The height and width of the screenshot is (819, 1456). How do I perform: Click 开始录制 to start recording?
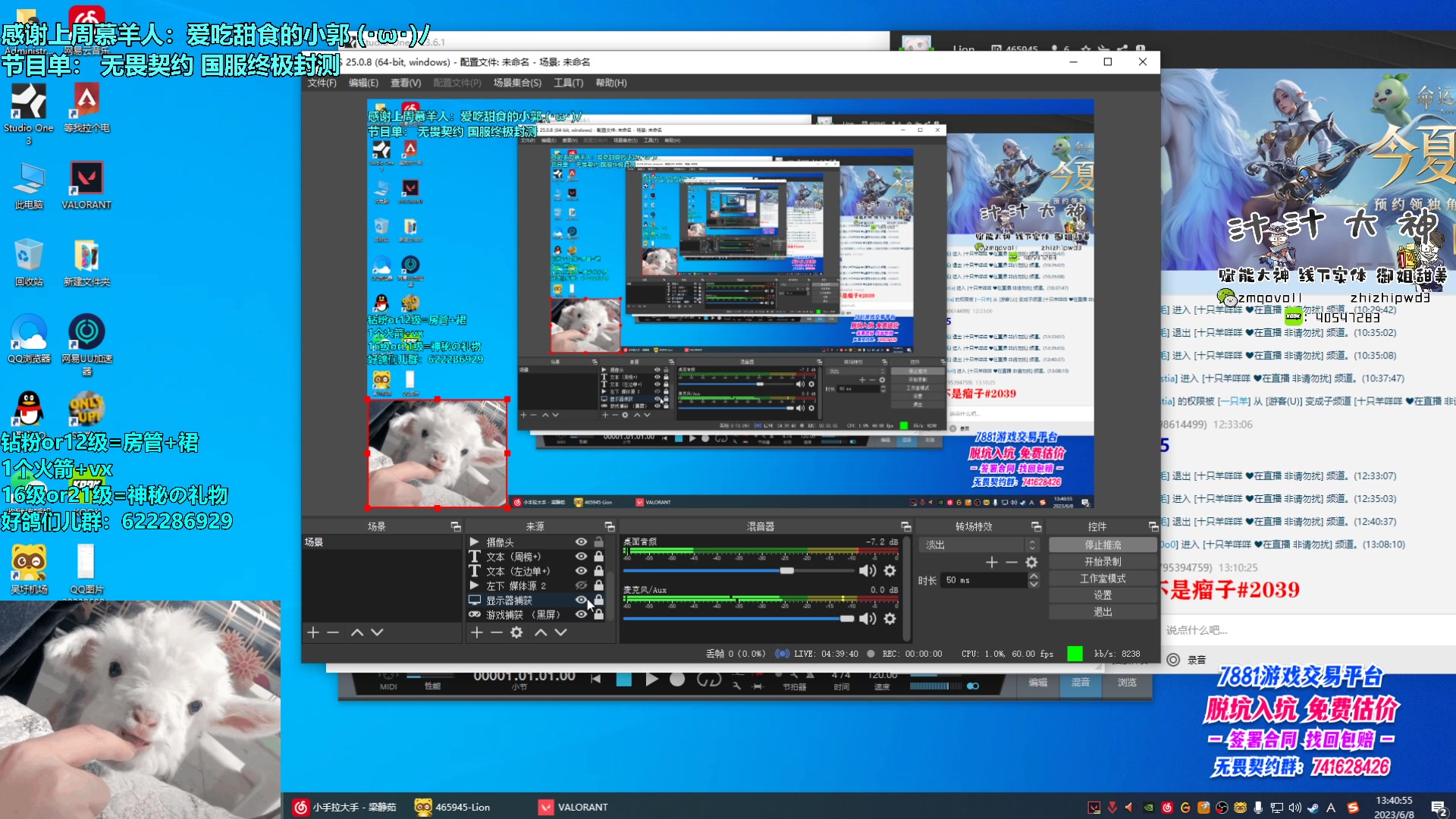[x=1103, y=561]
